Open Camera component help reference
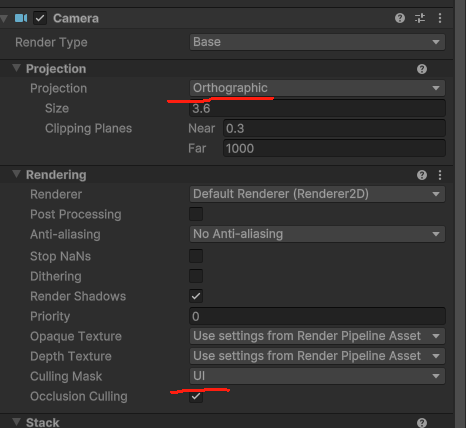Screen dimensions: 466x428 click(x=400, y=18)
